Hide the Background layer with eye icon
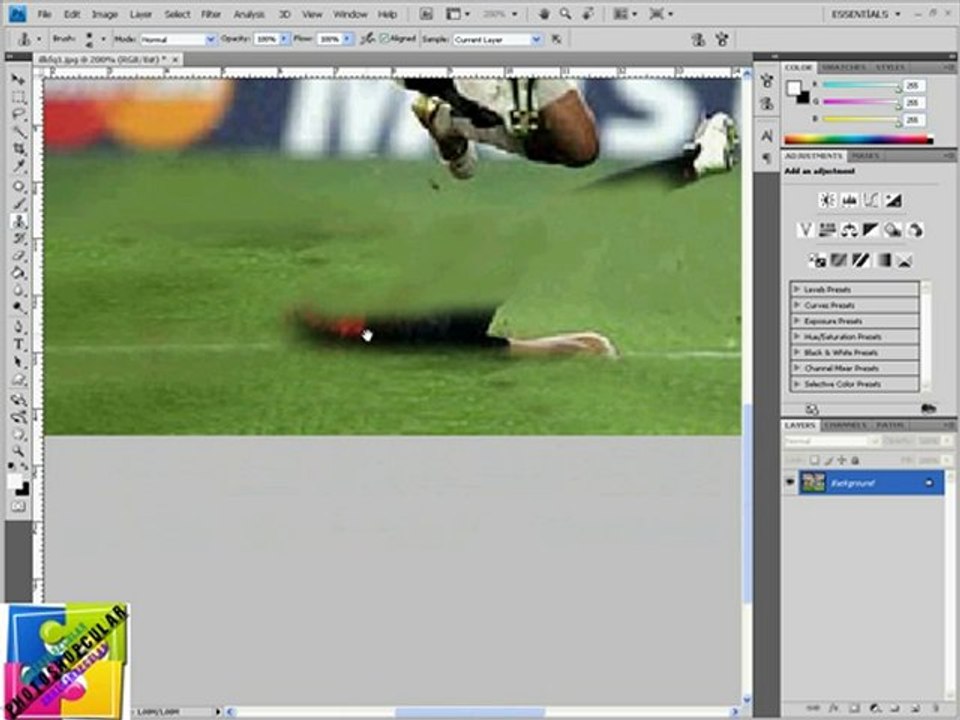 click(x=790, y=482)
